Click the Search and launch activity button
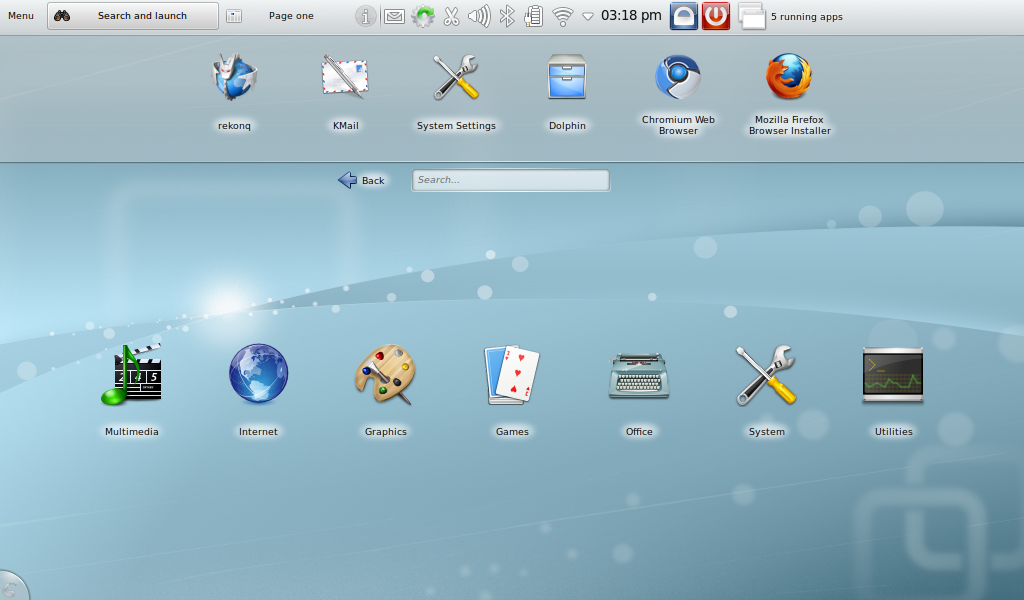 click(133, 16)
